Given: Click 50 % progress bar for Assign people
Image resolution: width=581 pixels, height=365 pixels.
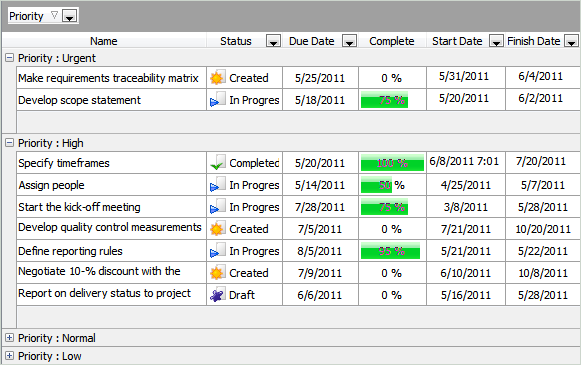Looking at the screenshot, I should (376, 185).
